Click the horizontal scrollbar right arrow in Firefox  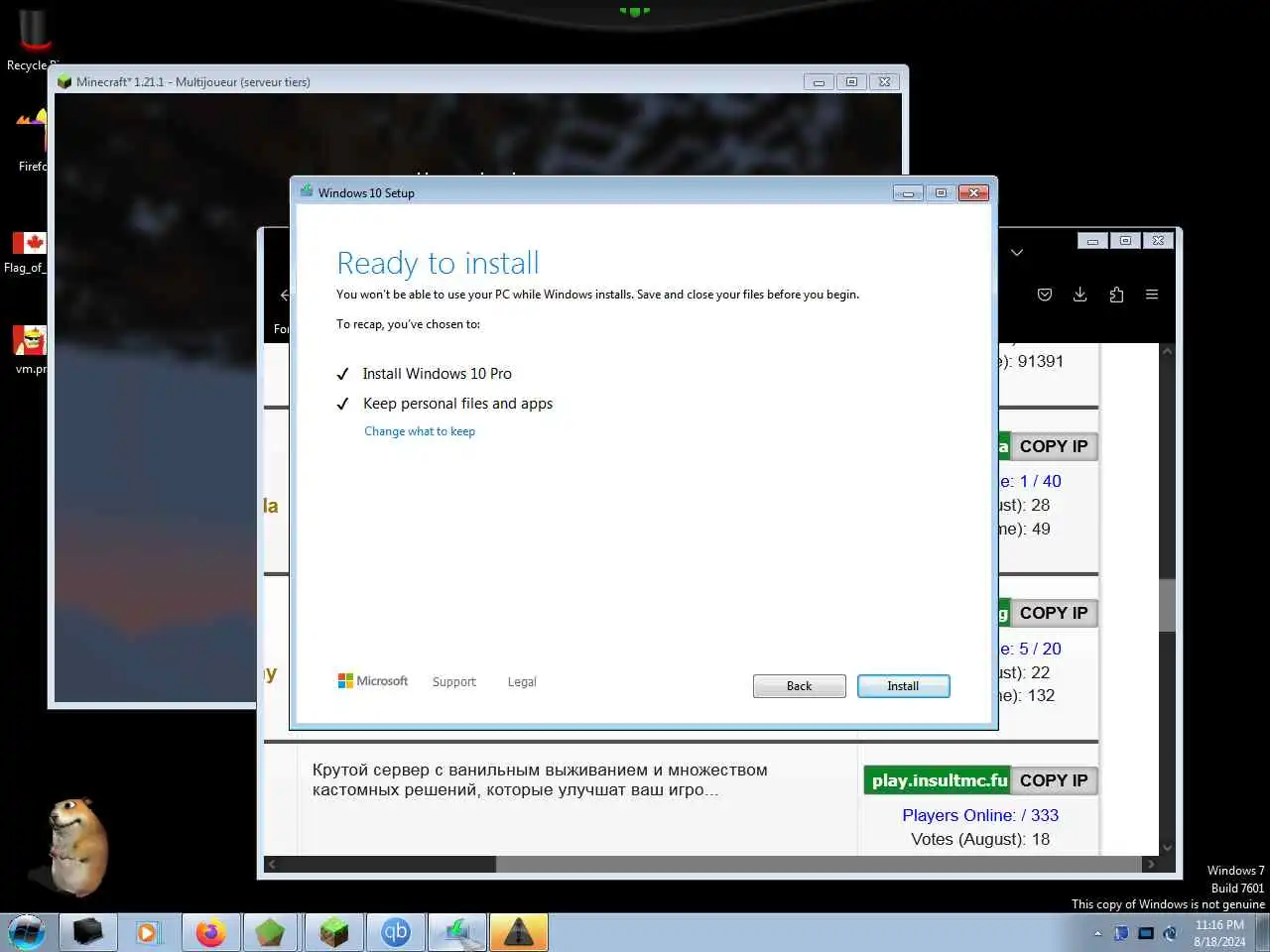[1151, 864]
